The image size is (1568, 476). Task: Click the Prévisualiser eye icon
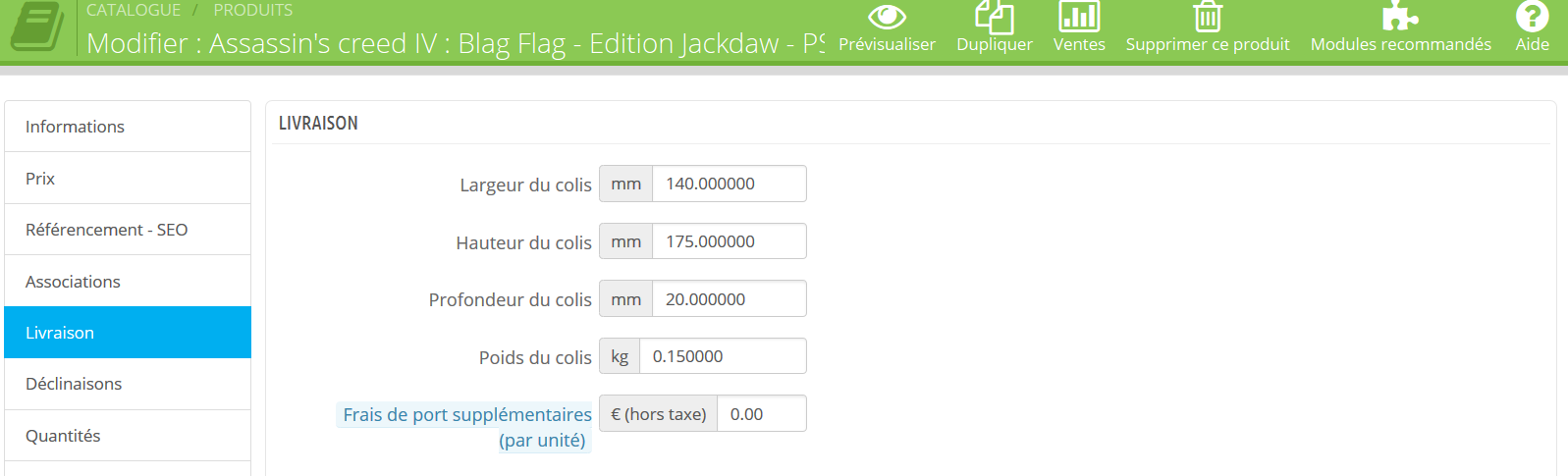pos(887,17)
